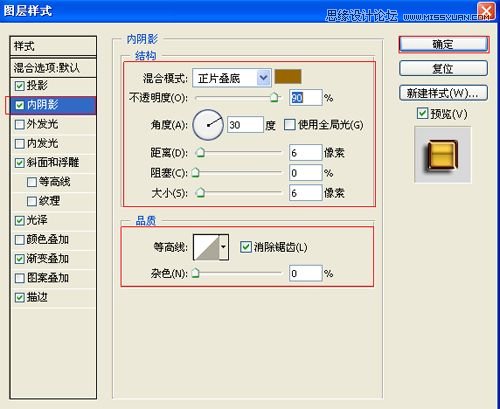Viewport: 500px width, 409px height.
Task: Select the 渐变叠加 style label
Action: click(x=48, y=259)
